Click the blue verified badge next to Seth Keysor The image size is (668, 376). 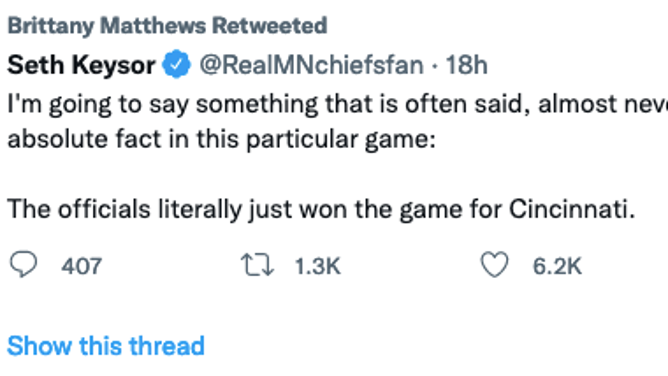click(x=177, y=64)
